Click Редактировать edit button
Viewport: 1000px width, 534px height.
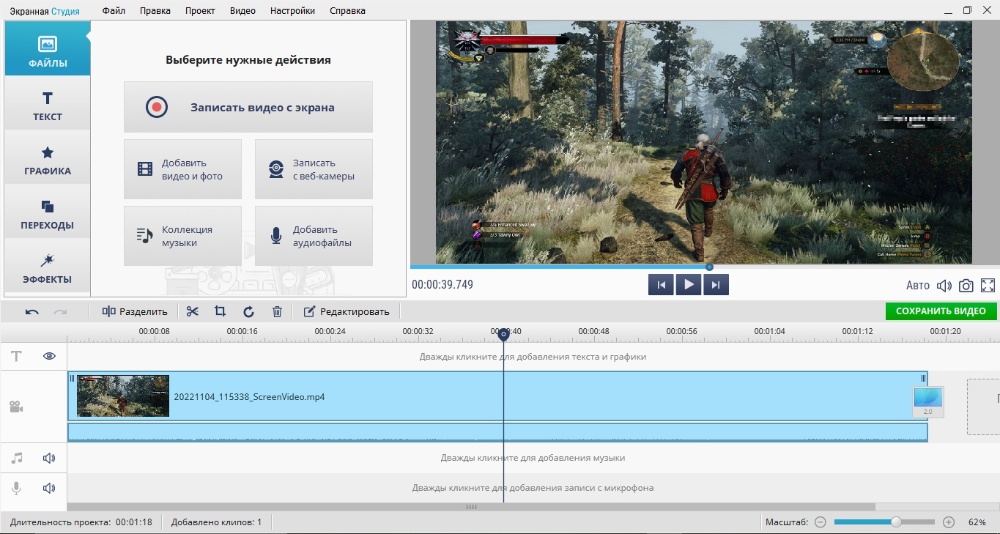click(346, 311)
